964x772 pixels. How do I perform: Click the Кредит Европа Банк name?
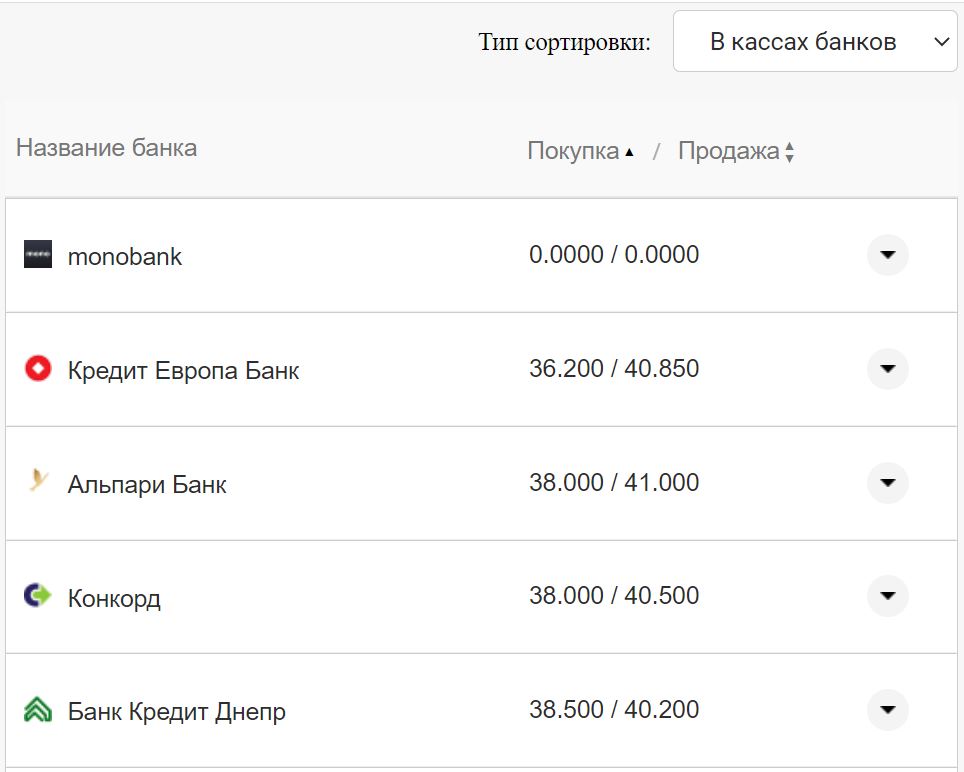coord(183,371)
